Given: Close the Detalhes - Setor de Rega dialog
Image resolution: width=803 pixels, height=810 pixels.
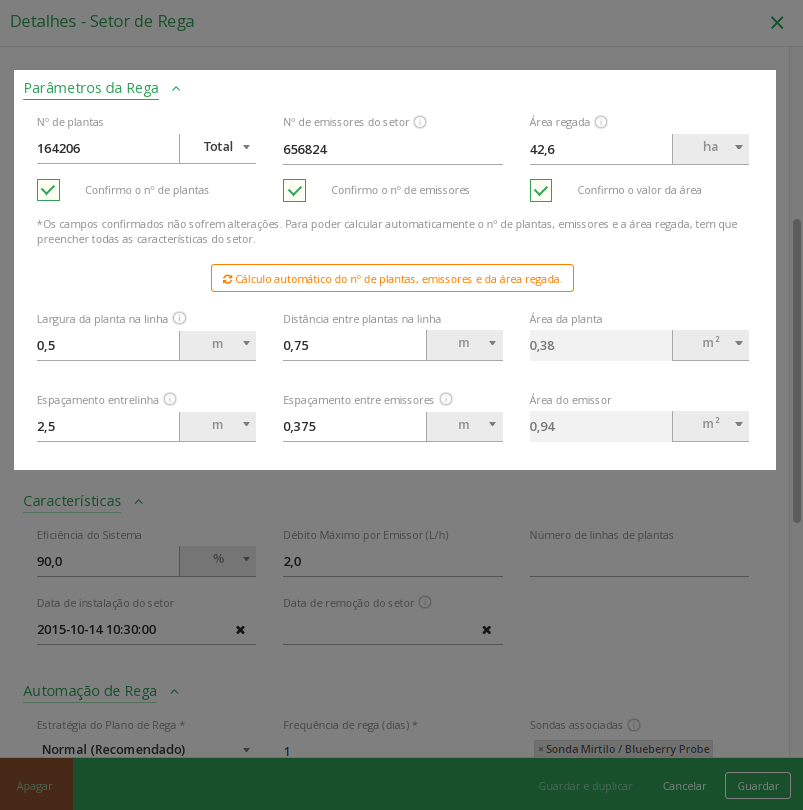Looking at the screenshot, I should [777, 22].
